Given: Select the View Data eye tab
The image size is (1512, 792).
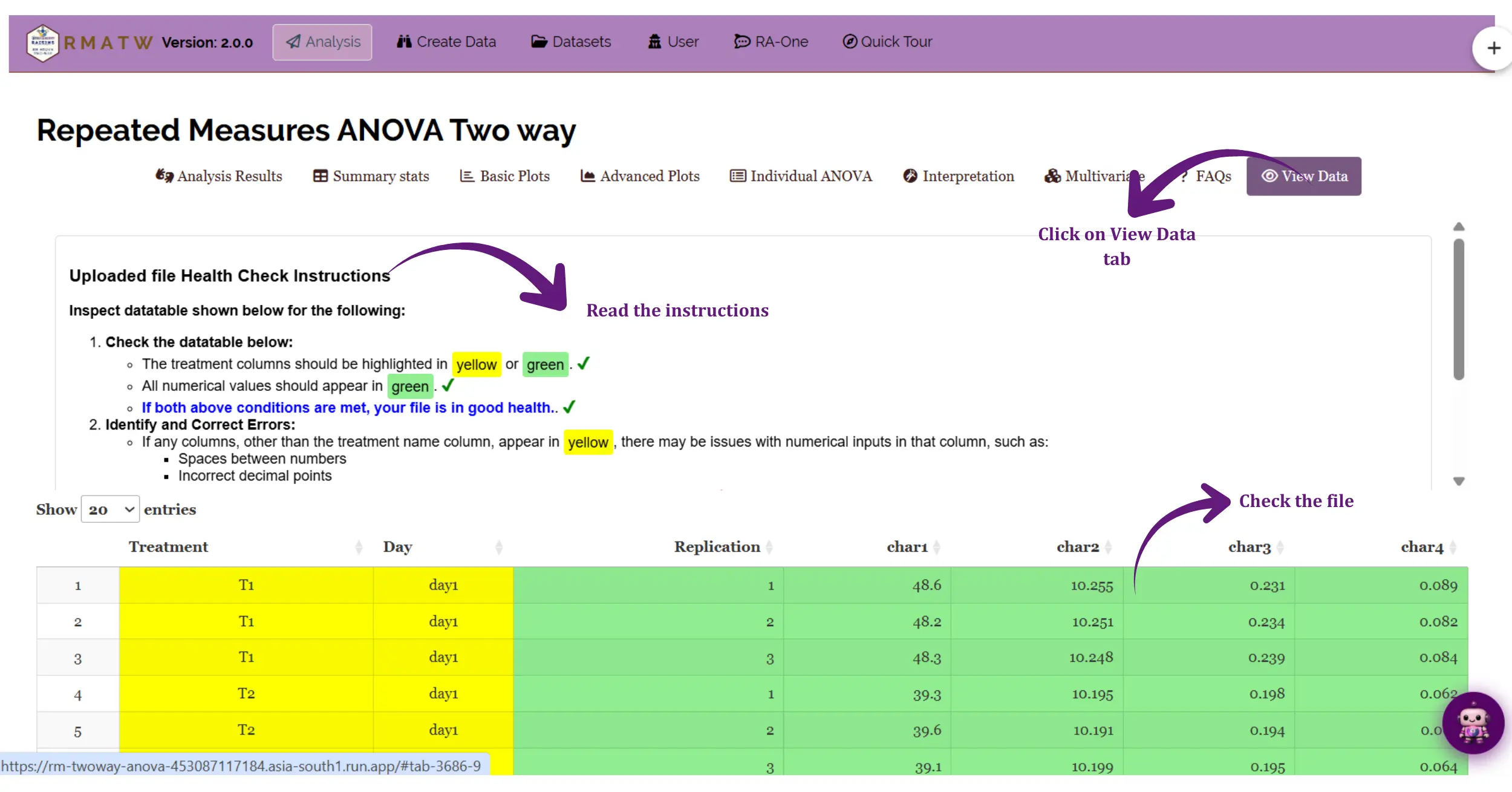Looking at the screenshot, I should [x=1303, y=176].
